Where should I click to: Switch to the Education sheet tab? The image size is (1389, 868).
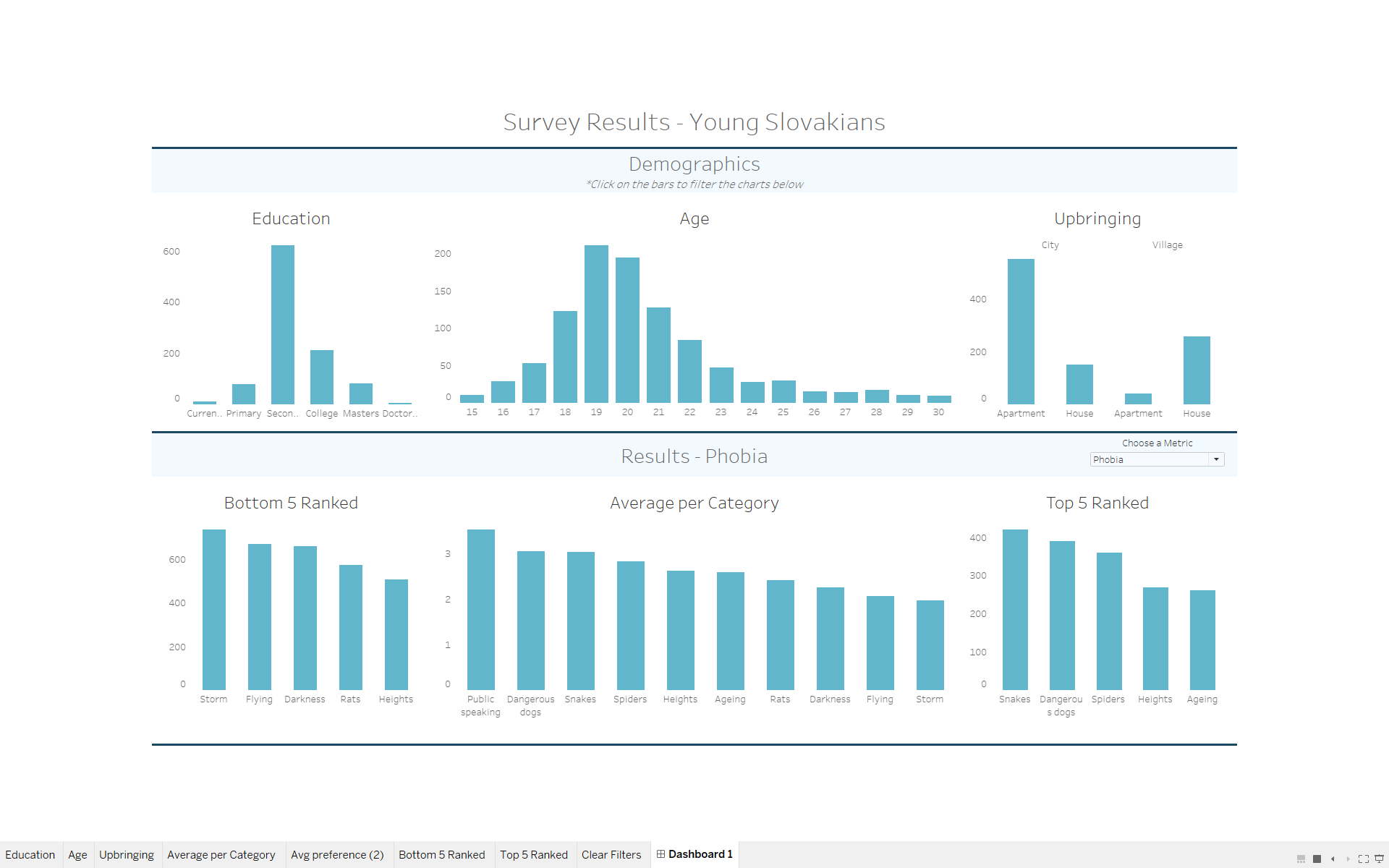point(30,855)
